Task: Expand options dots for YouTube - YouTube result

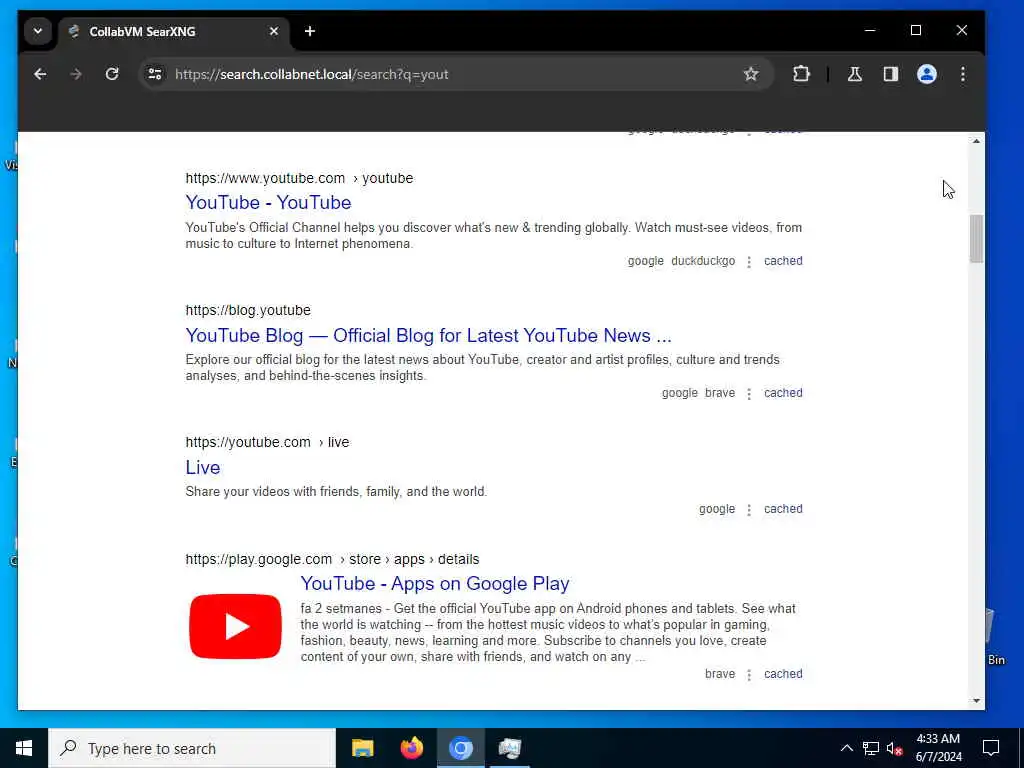Action: [749, 261]
